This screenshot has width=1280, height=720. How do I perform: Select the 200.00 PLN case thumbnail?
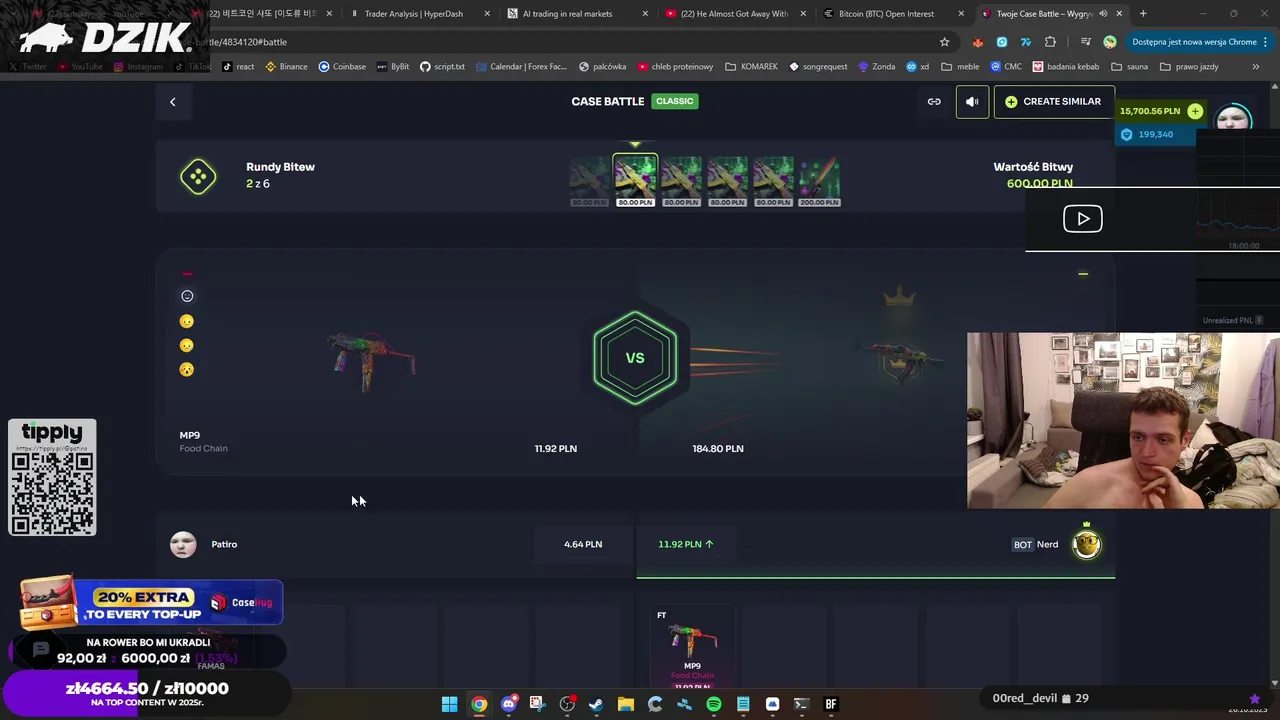pyautogui.click(x=819, y=181)
